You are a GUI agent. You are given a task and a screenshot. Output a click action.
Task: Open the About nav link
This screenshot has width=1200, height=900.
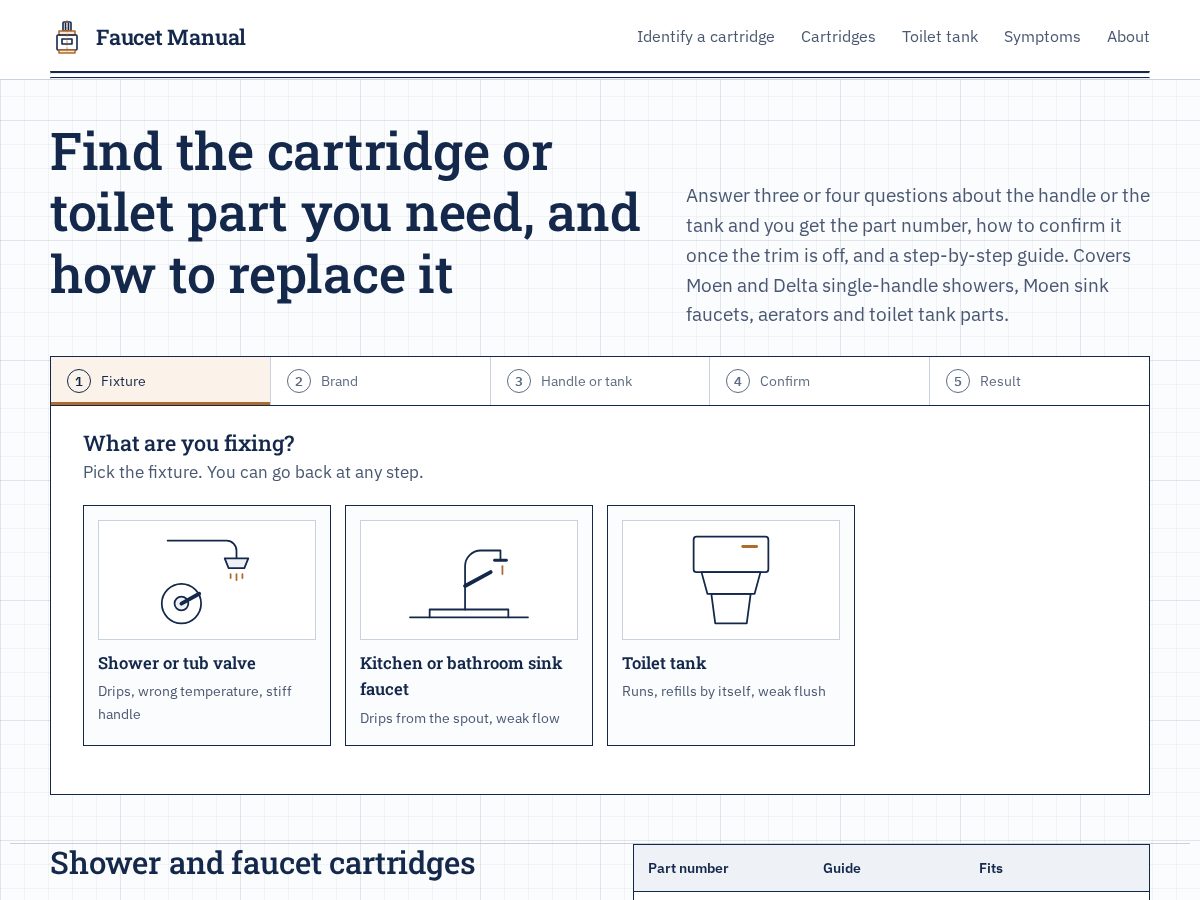[1128, 37]
